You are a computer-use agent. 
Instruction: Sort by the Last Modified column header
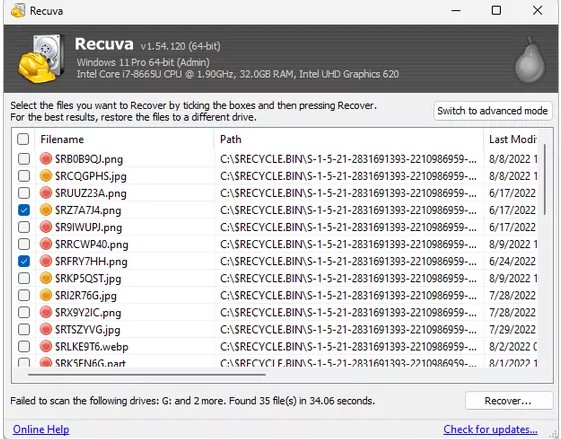pyautogui.click(x=511, y=139)
